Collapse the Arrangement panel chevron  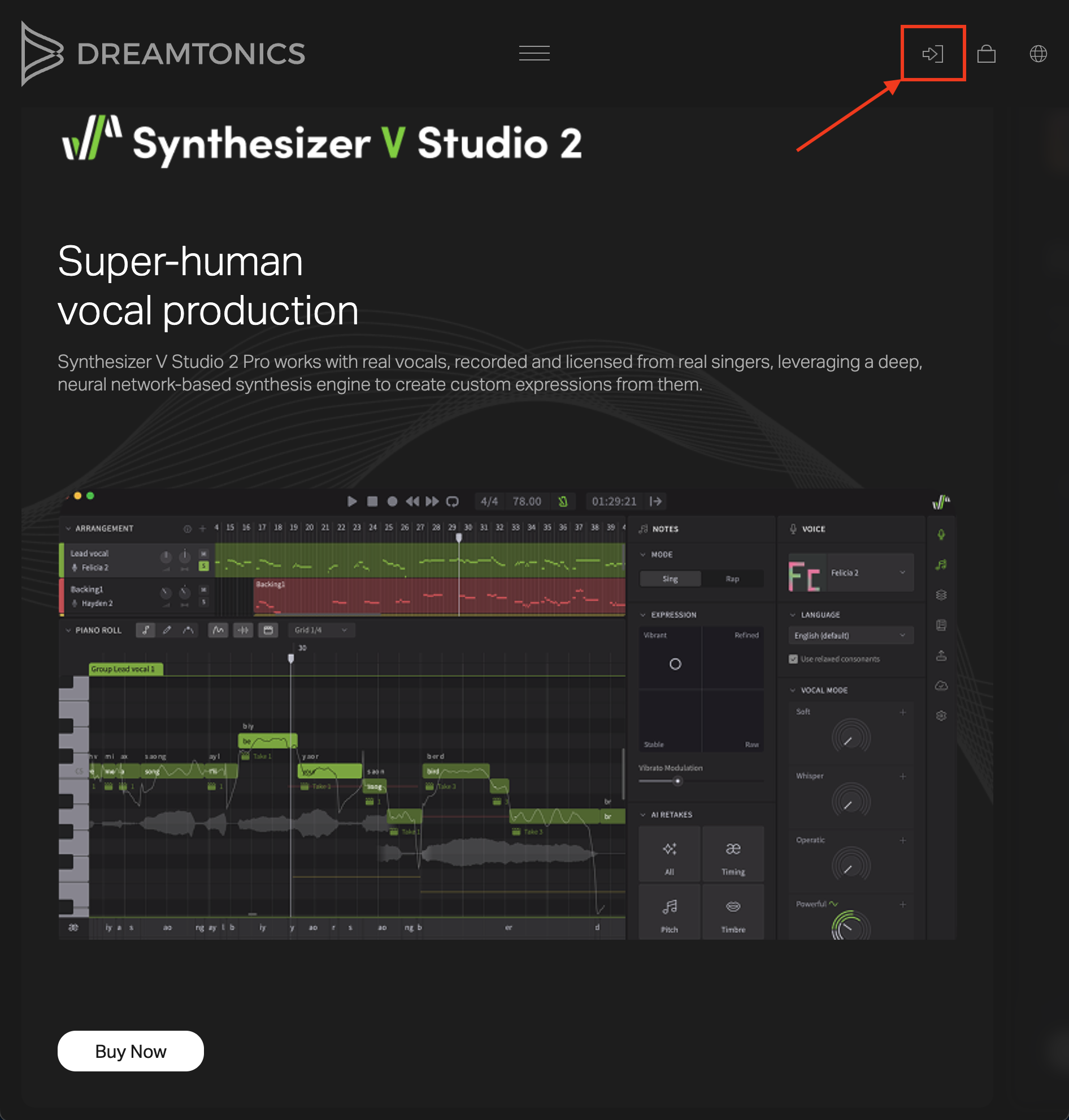(x=68, y=528)
